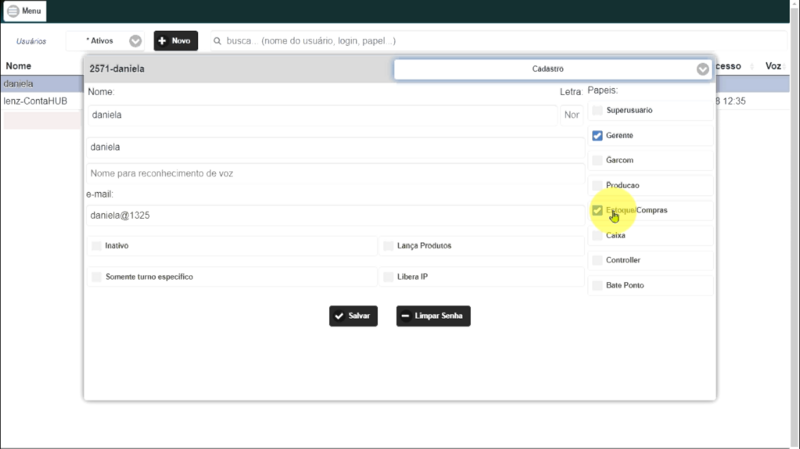The height and width of the screenshot is (449, 800).
Task: Open the Usuários link
Action: click(x=31, y=41)
